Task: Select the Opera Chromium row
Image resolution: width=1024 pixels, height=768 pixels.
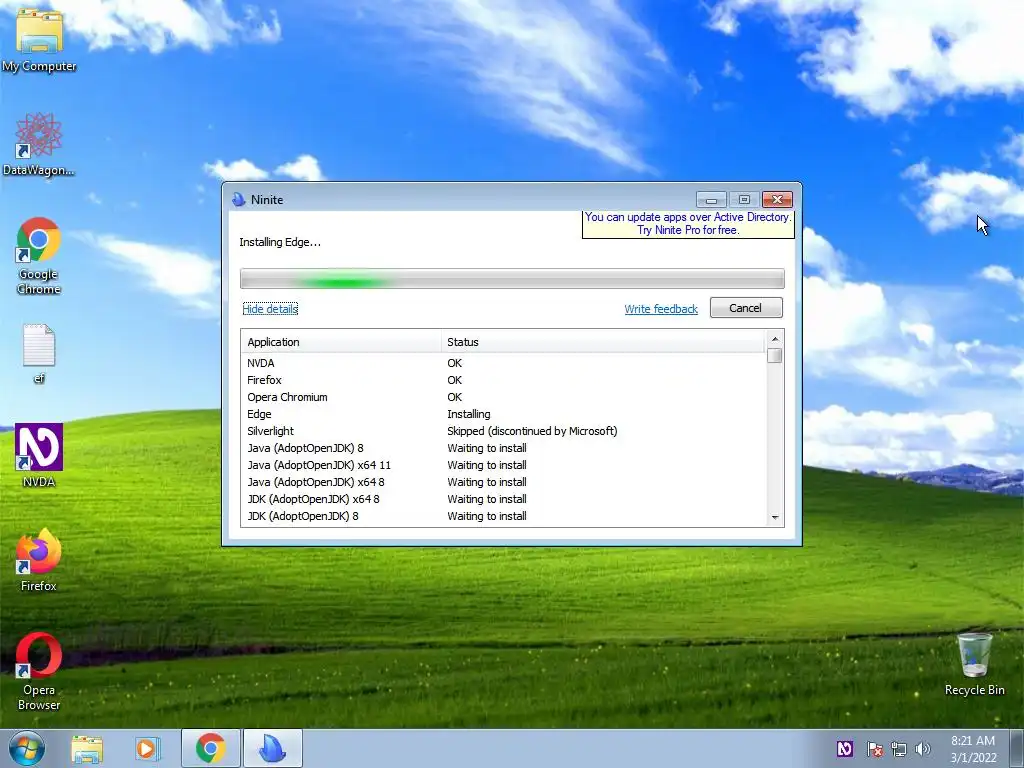Action: (503, 397)
